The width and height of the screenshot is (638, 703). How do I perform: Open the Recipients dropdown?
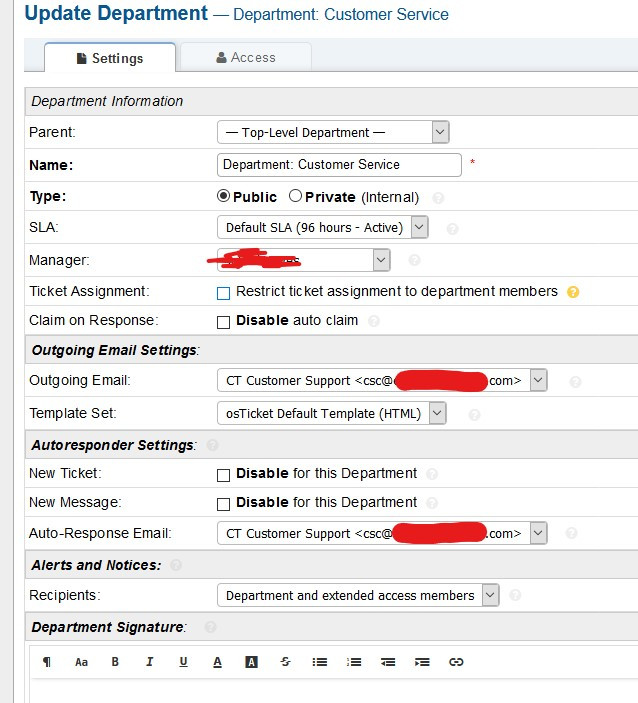pos(358,595)
